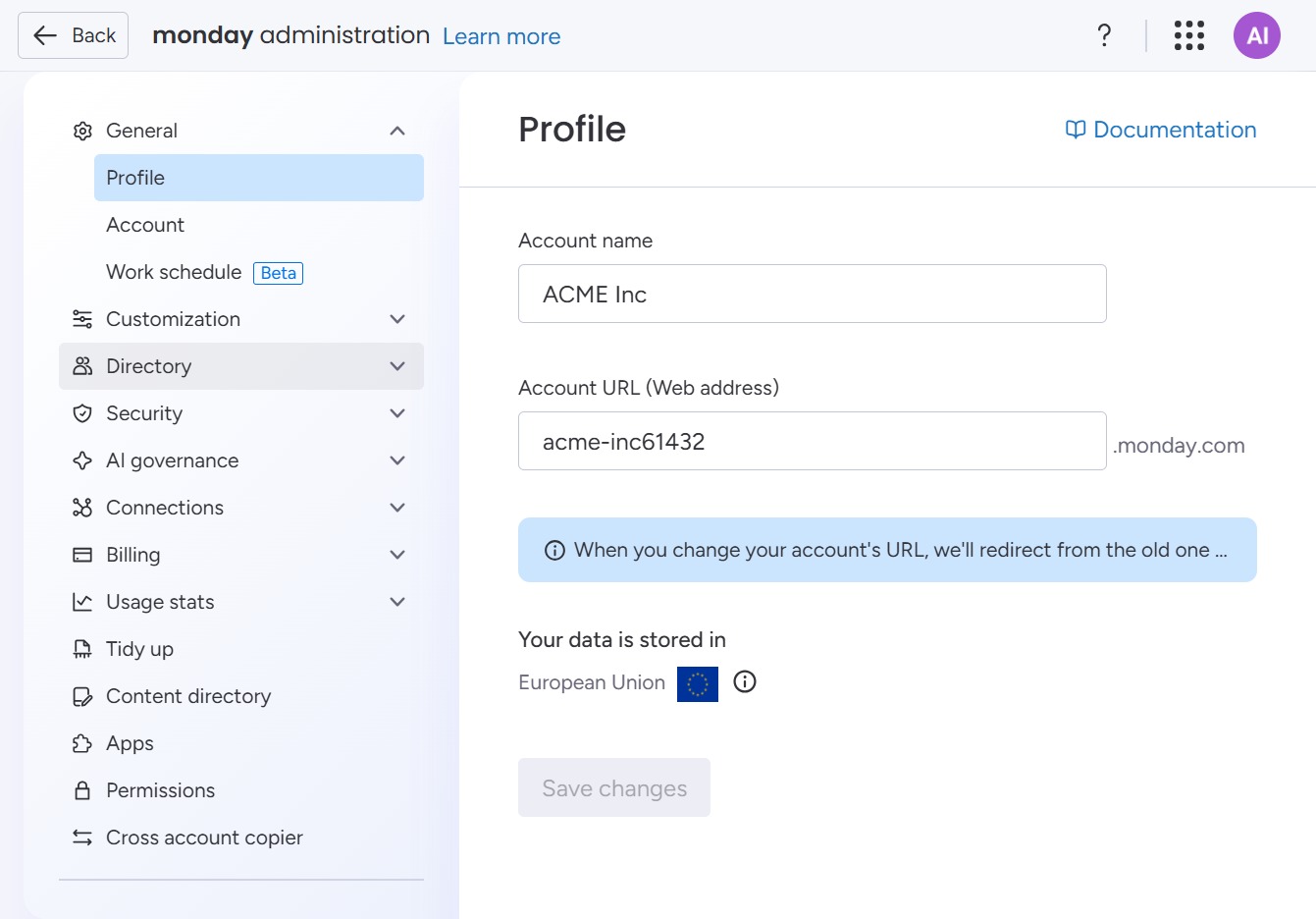Focus the Account name field

pyautogui.click(x=813, y=294)
